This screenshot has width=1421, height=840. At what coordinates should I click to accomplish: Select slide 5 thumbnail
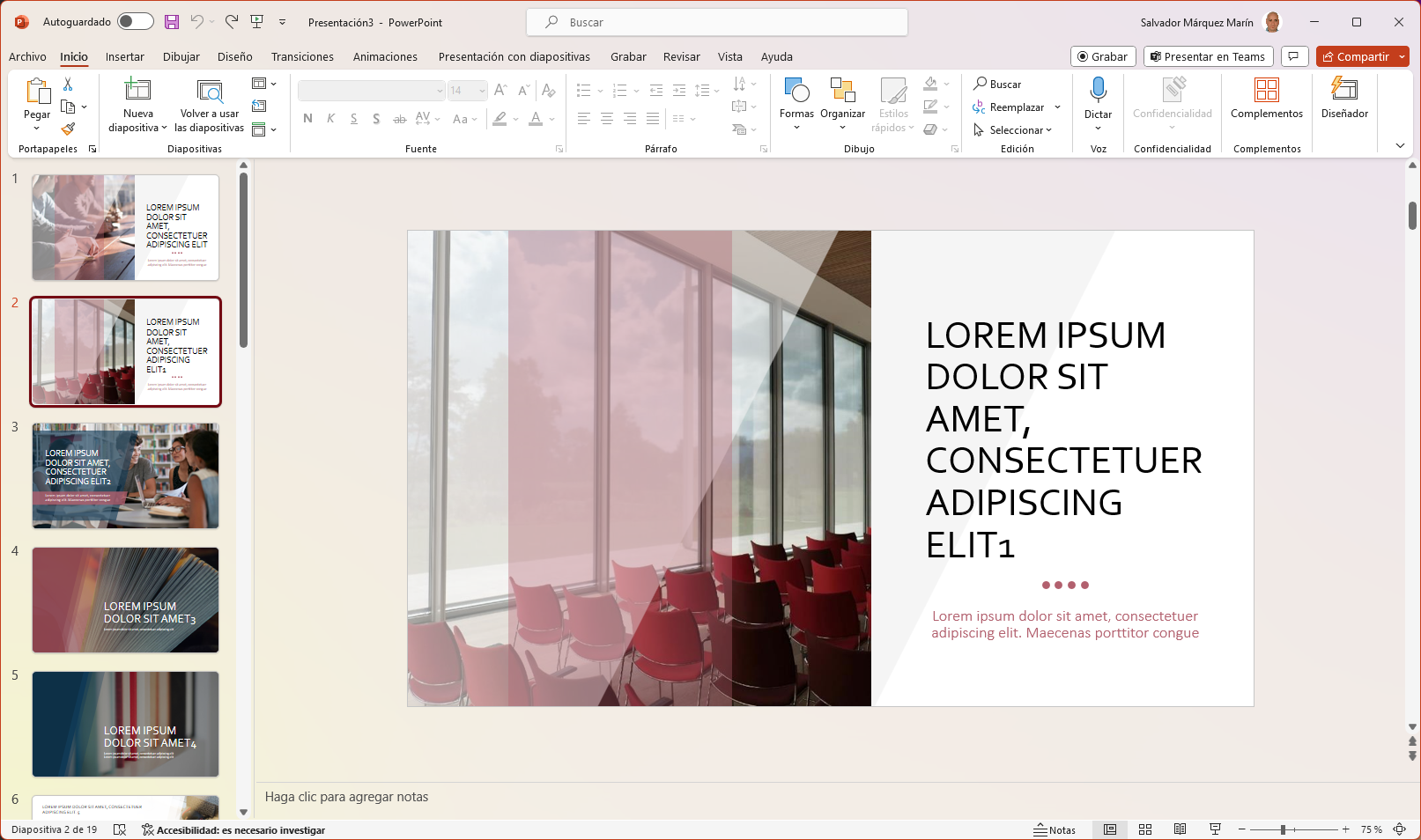125,724
